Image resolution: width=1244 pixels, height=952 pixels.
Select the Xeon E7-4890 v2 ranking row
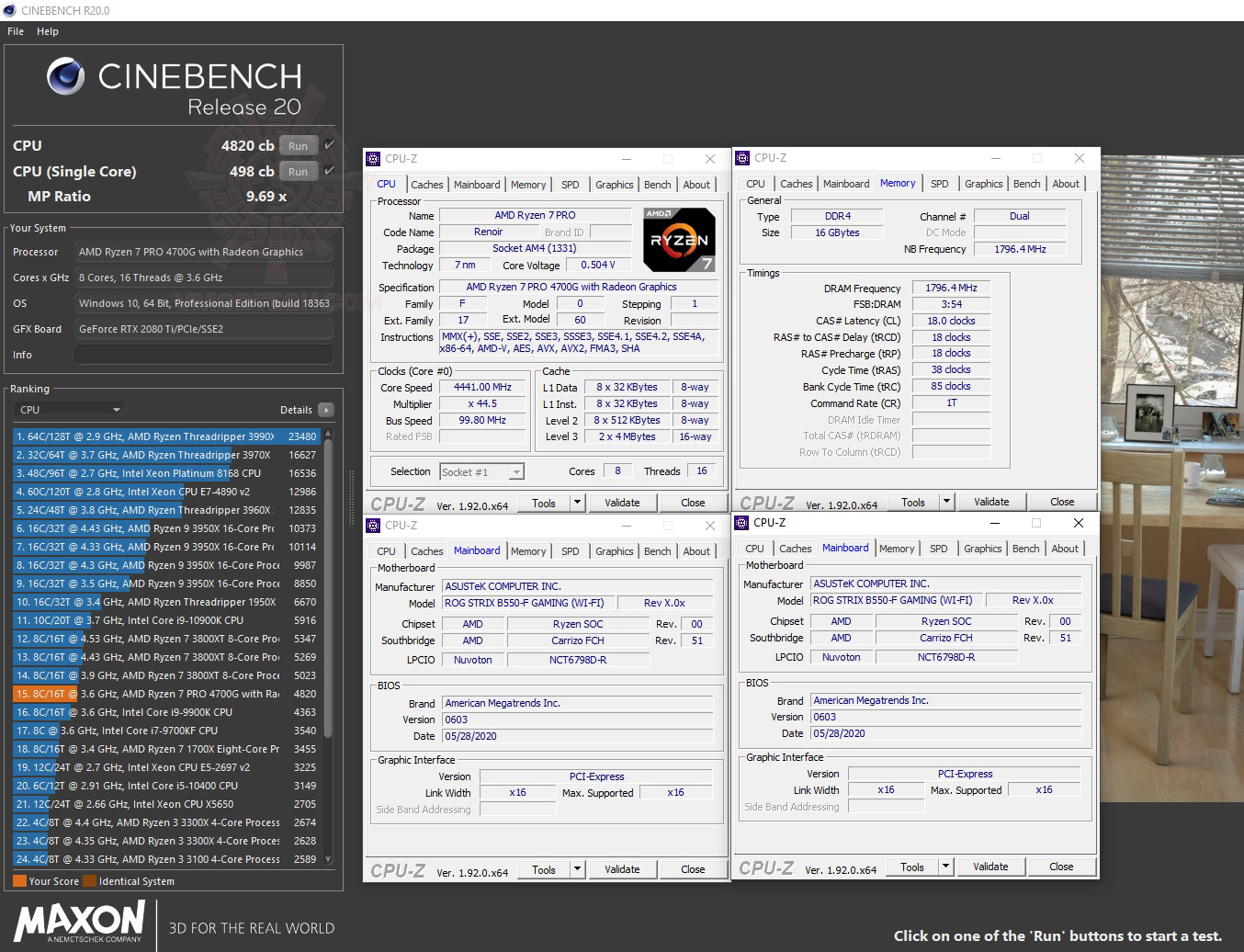tap(165, 492)
